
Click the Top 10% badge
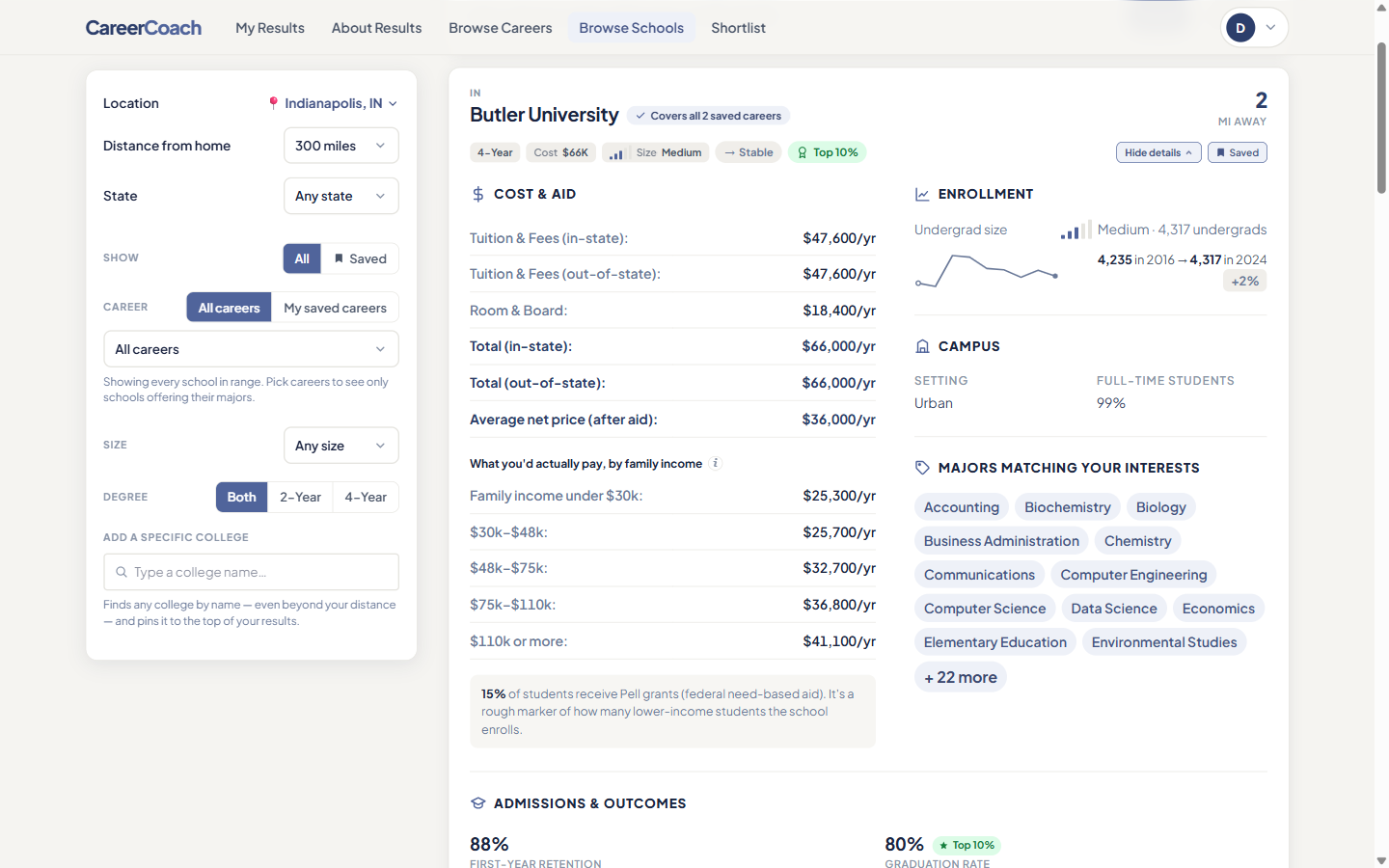(828, 152)
